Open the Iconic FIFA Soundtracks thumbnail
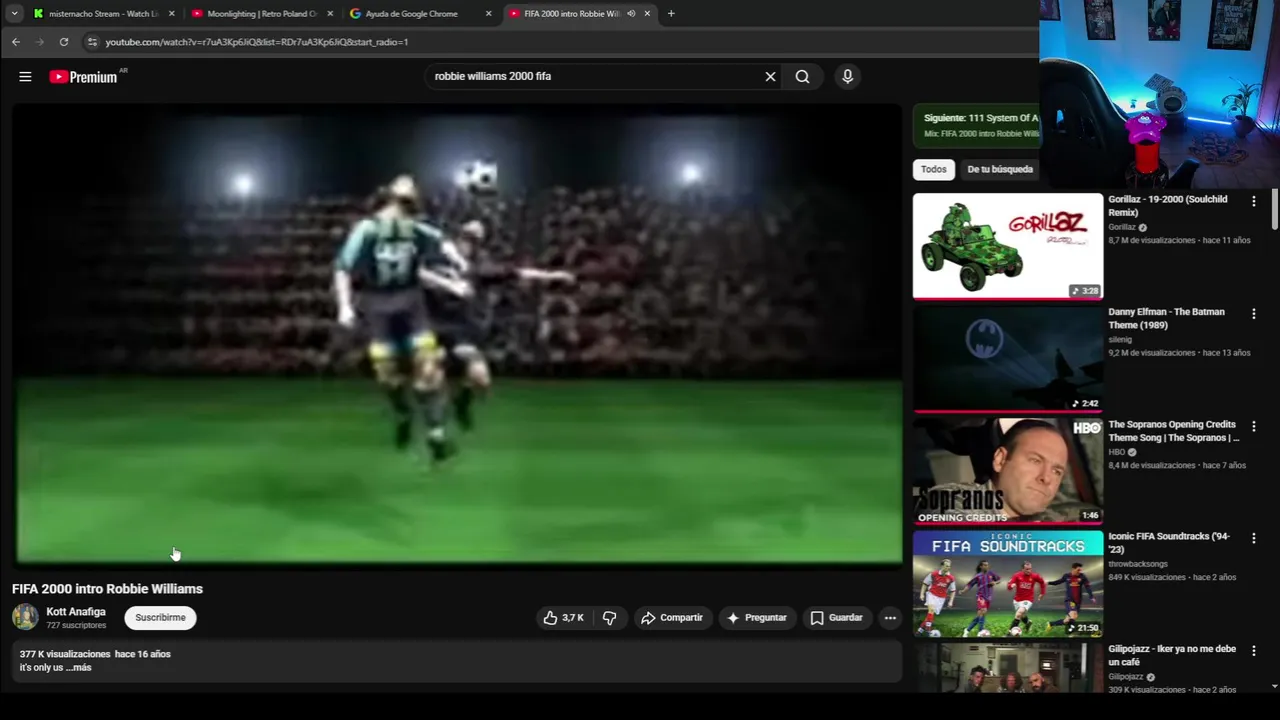Image resolution: width=1280 pixels, height=720 pixels. [x=1007, y=584]
